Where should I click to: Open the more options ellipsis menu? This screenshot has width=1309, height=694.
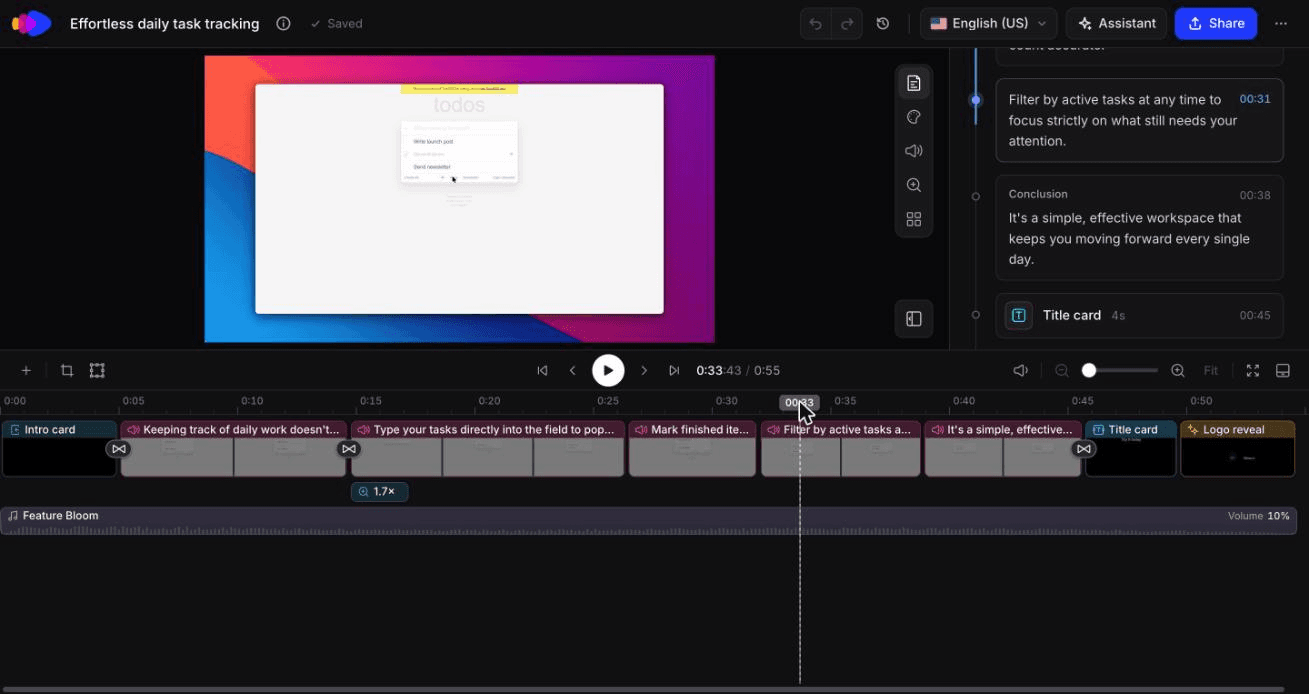(1281, 23)
